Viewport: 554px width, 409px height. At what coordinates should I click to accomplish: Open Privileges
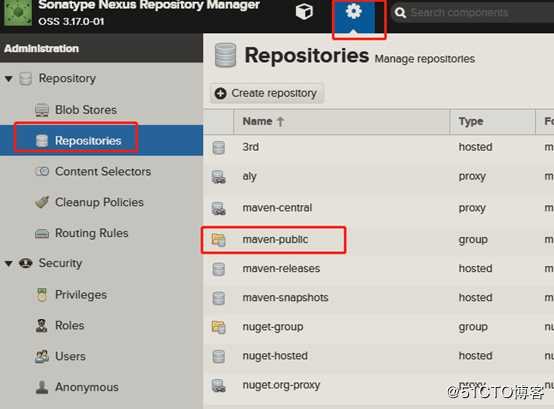(x=81, y=295)
